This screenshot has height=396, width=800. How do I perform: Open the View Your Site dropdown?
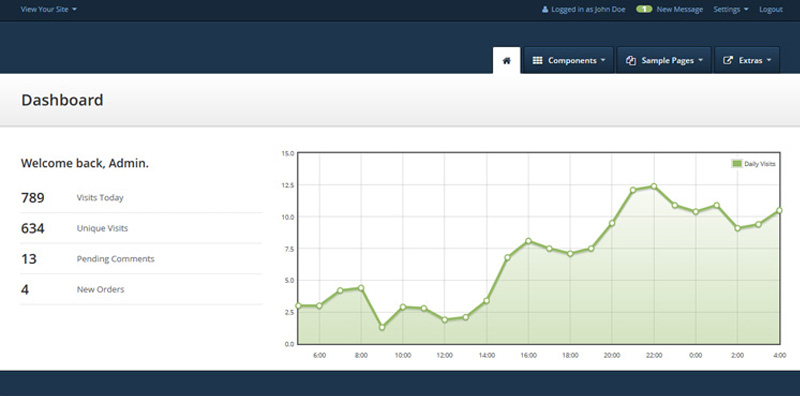tap(48, 9)
